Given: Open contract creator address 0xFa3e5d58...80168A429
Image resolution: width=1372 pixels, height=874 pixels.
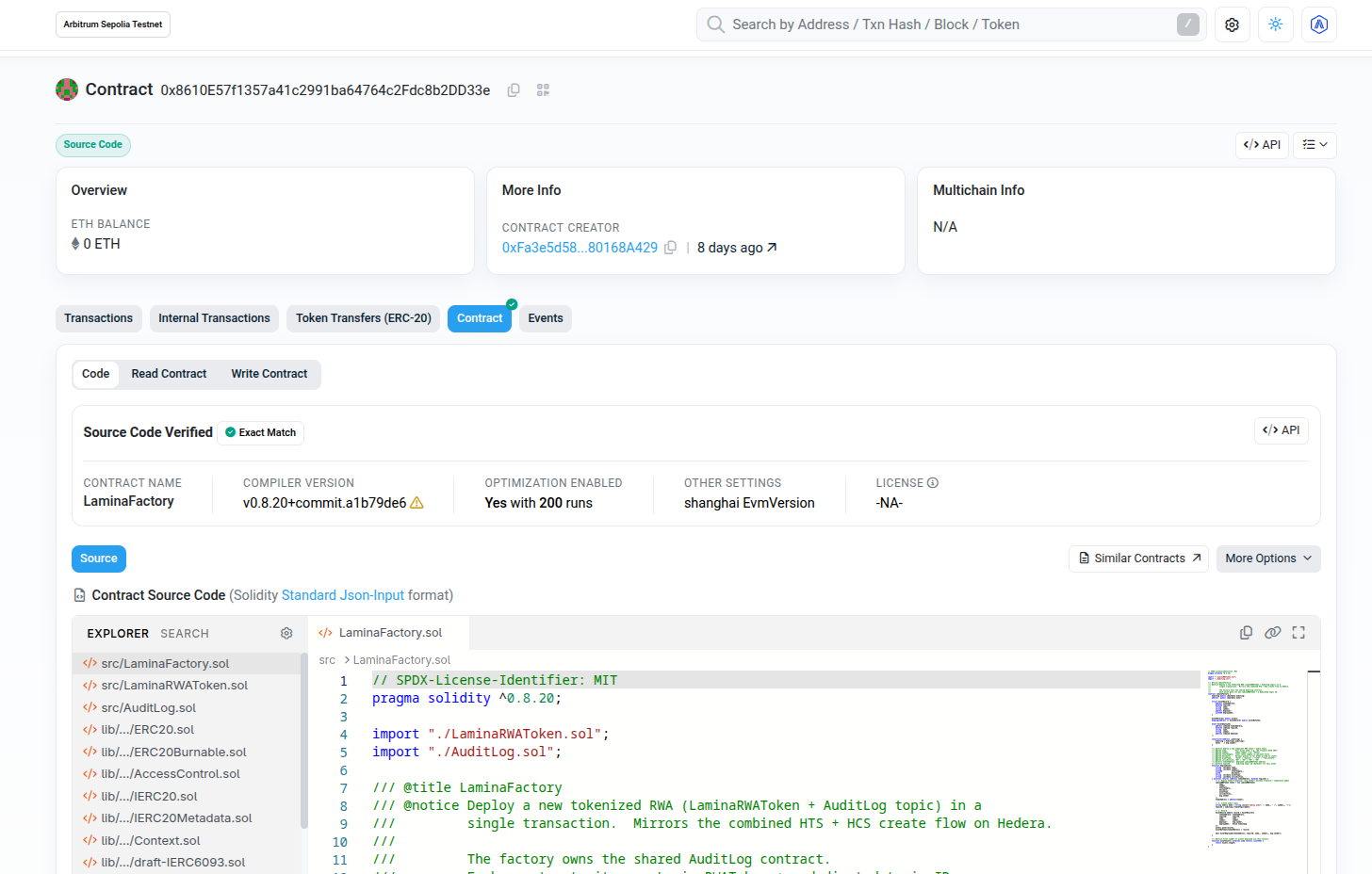Looking at the screenshot, I should [580, 248].
